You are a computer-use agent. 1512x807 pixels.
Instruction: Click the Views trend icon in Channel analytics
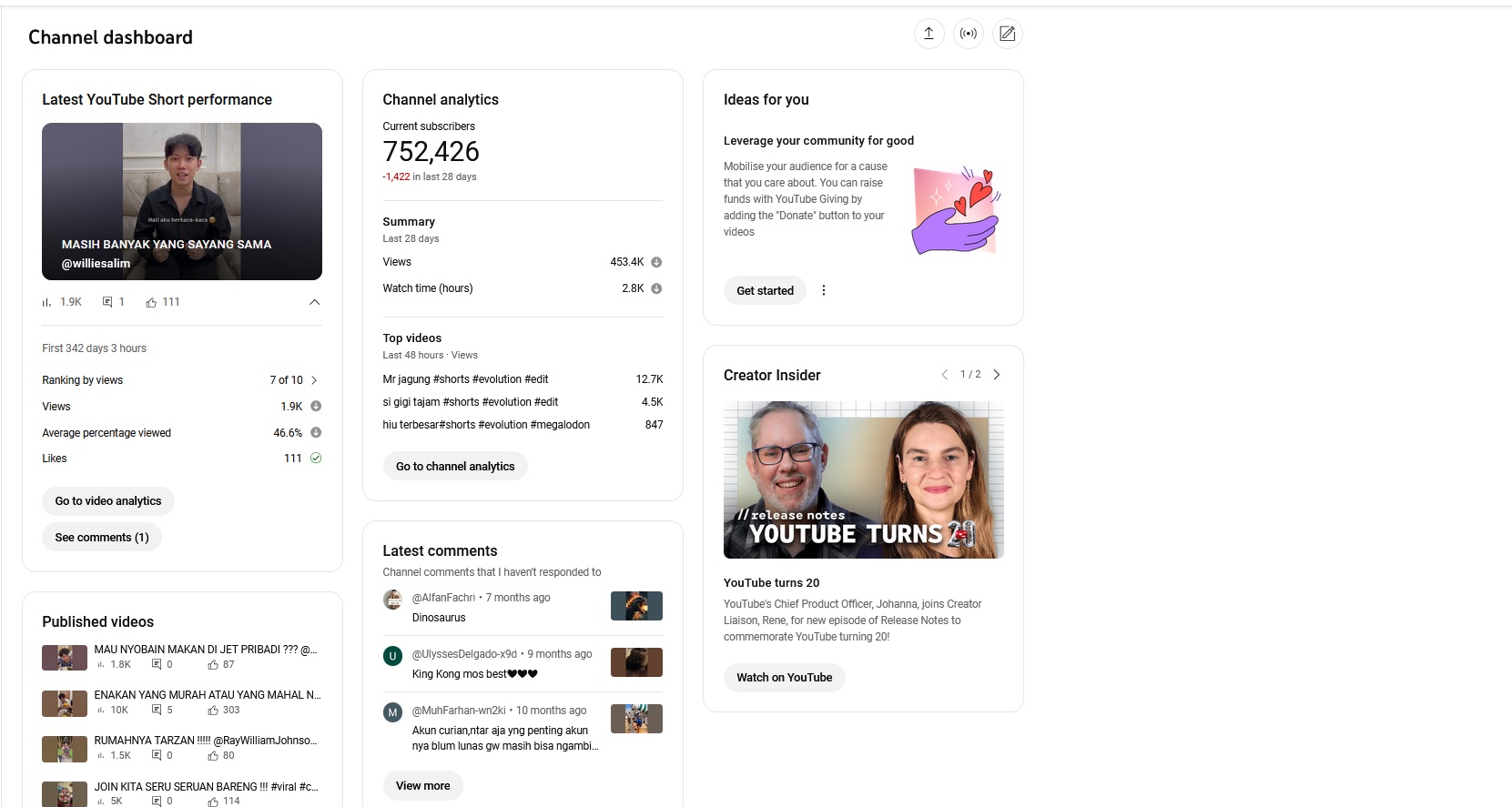[x=656, y=262]
